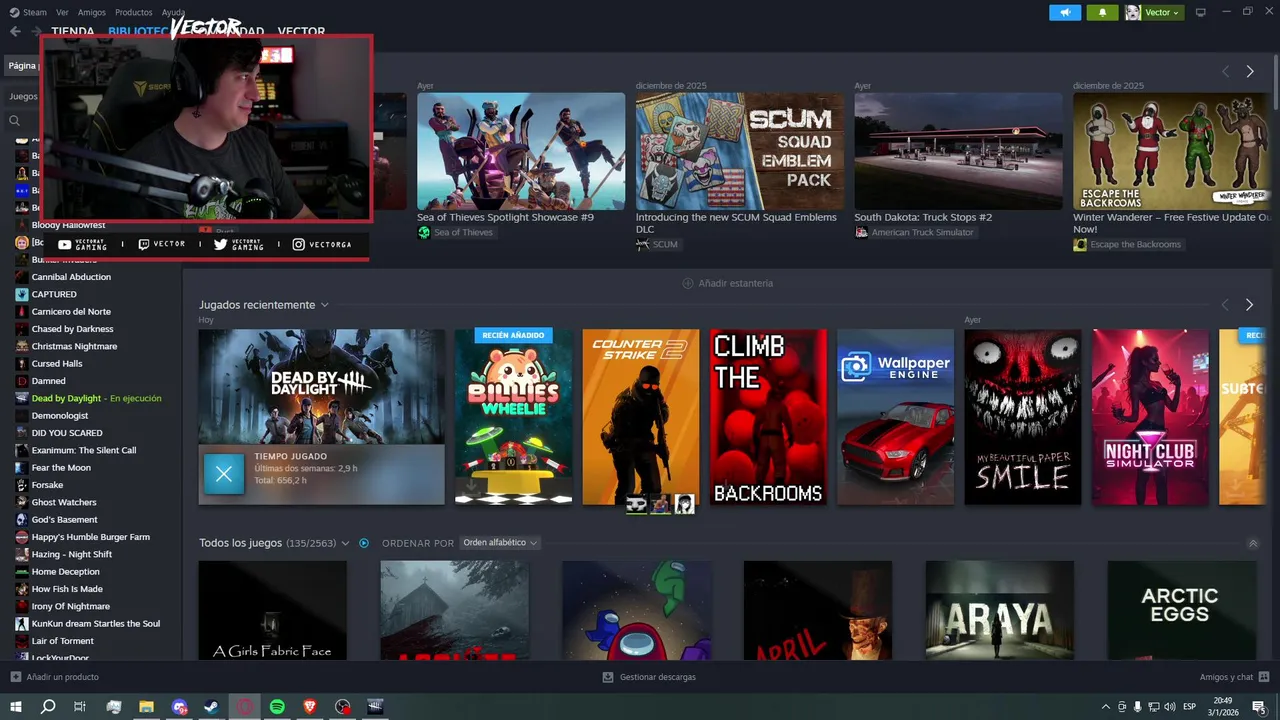
Task: Open Sea of Thieves Spotlight Showcase #9 article
Action: point(521,151)
